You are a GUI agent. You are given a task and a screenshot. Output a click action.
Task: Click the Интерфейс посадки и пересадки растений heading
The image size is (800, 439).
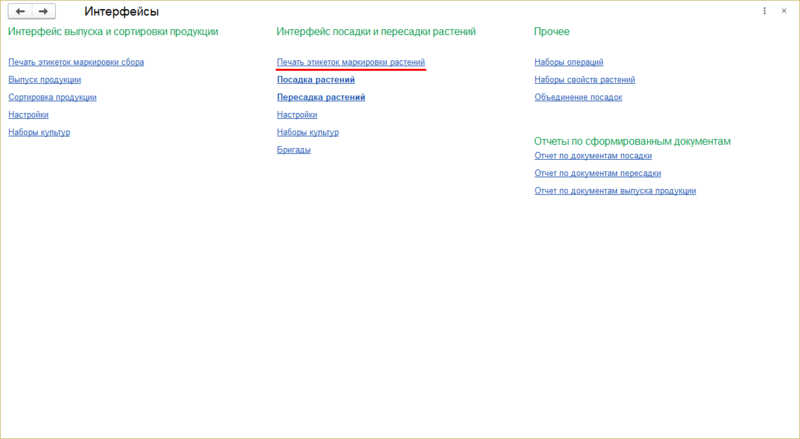click(376, 32)
